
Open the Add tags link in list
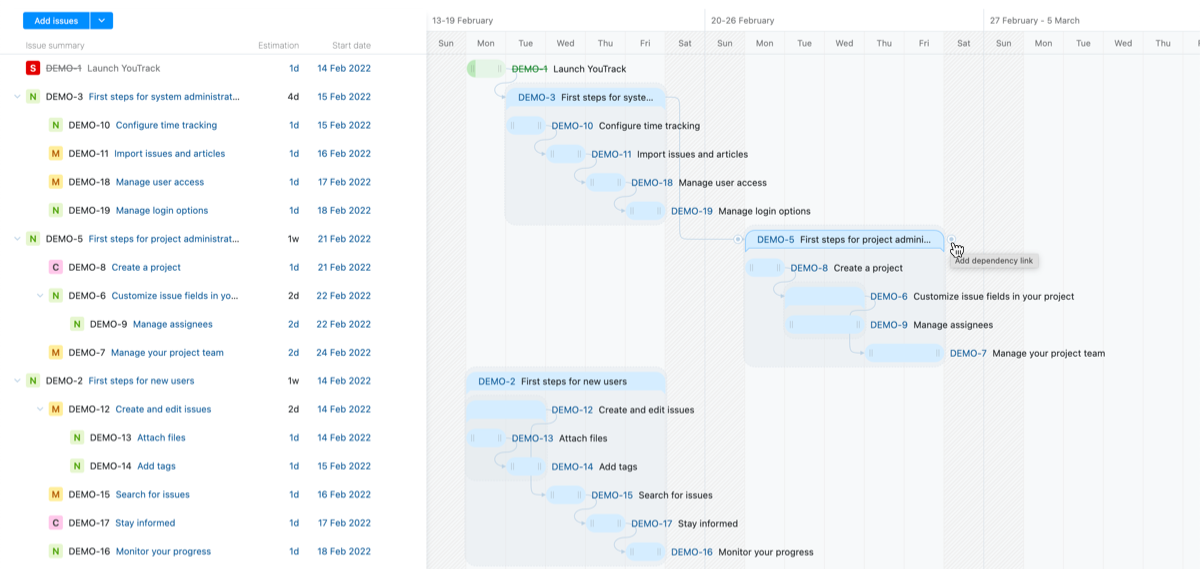(x=156, y=466)
